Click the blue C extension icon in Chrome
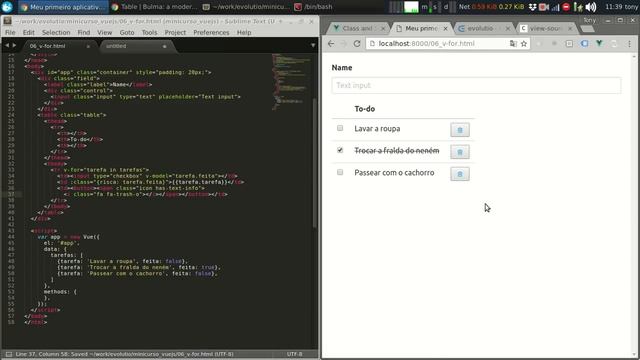This screenshot has height=360, width=640. [x=584, y=43]
